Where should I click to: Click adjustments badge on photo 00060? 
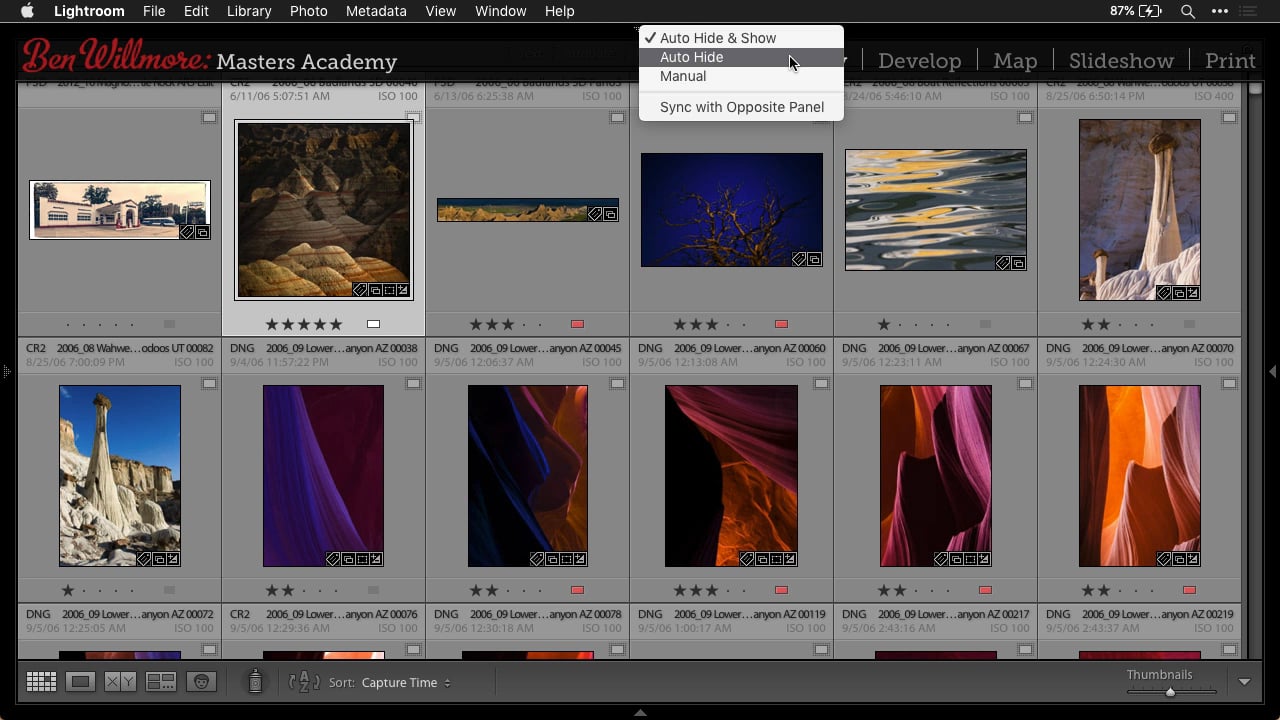(789, 559)
